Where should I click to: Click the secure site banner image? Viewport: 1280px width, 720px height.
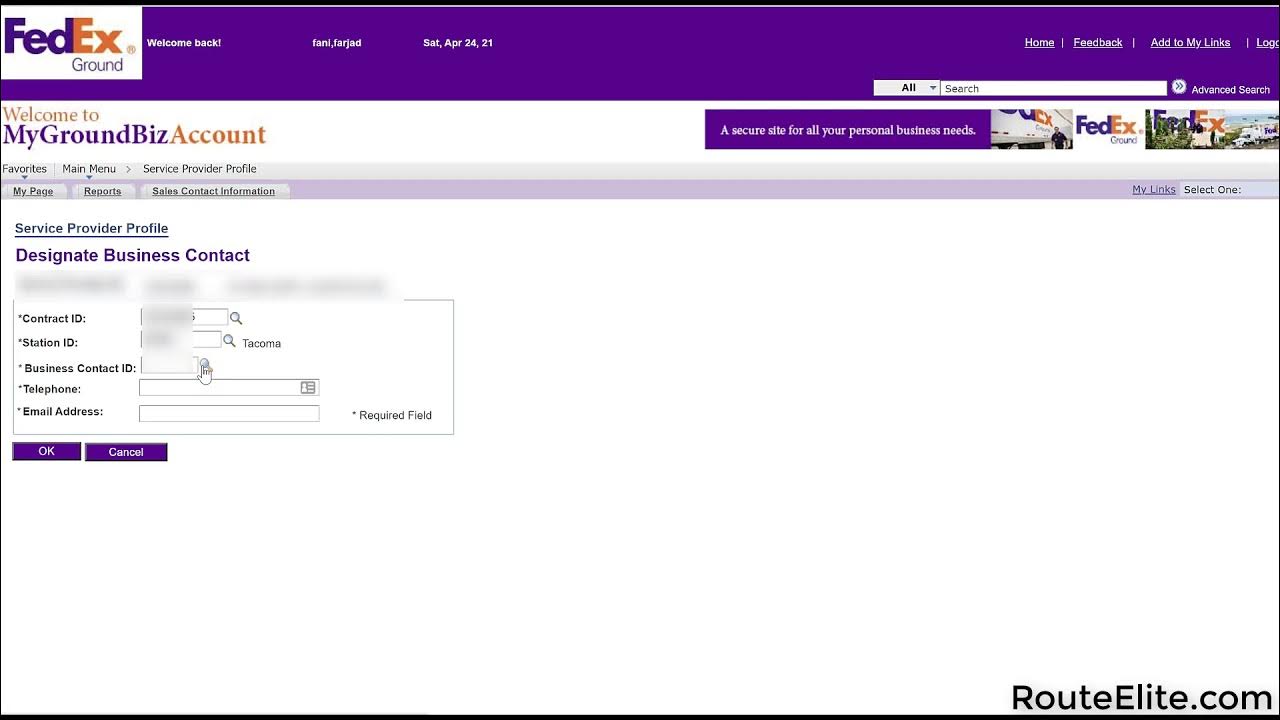click(991, 129)
